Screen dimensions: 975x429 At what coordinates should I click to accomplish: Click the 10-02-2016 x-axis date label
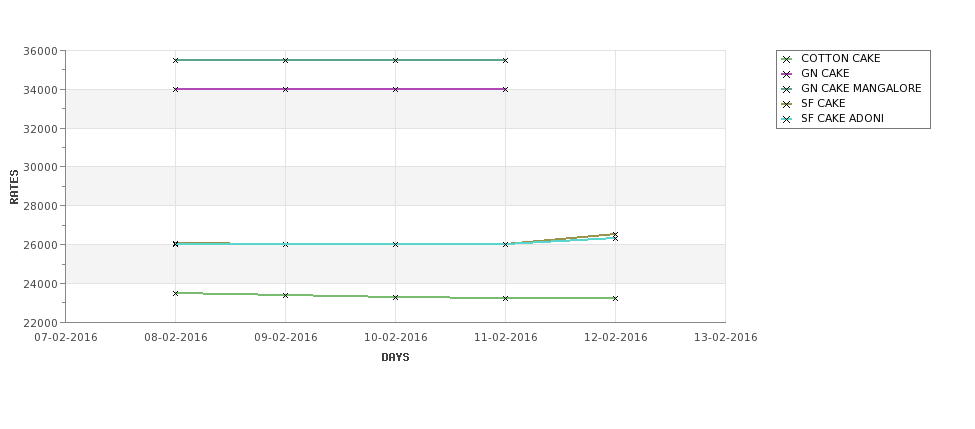point(395,338)
